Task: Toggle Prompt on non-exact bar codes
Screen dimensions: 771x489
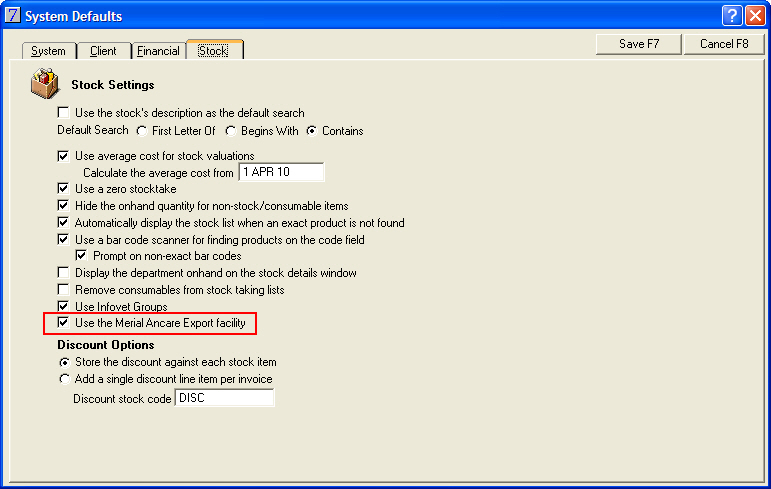Action: (81, 256)
